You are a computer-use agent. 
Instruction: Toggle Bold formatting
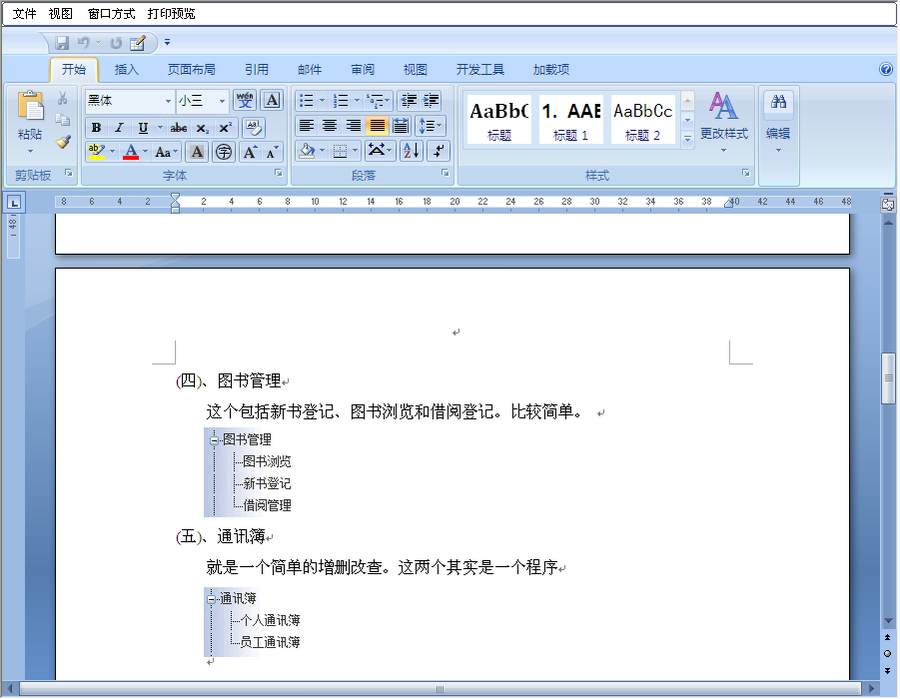96,127
